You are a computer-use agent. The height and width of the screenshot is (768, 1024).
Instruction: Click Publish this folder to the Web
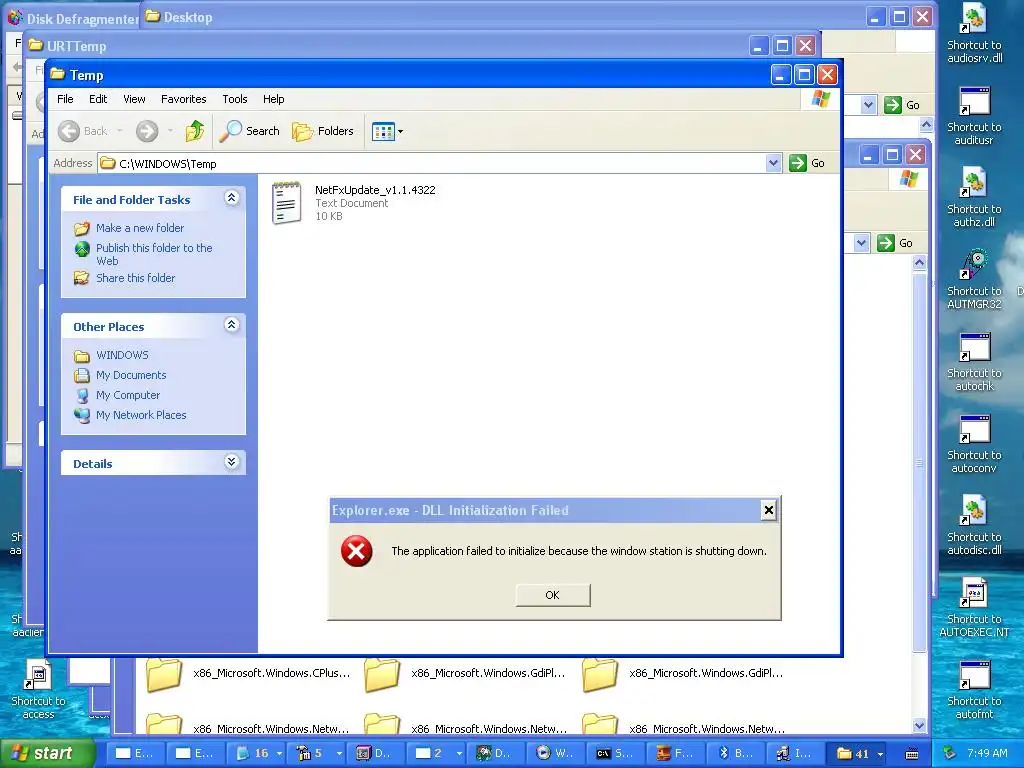point(154,254)
